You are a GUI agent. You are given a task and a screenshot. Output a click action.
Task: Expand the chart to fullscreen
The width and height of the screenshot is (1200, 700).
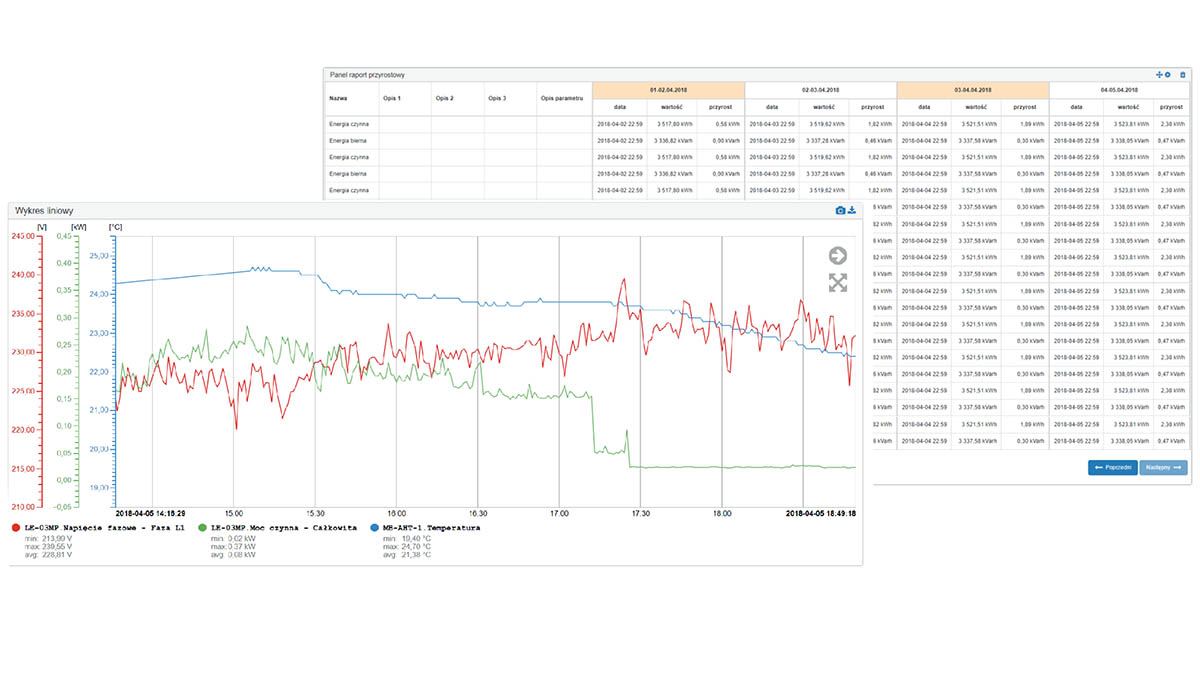pyautogui.click(x=838, y=283)
